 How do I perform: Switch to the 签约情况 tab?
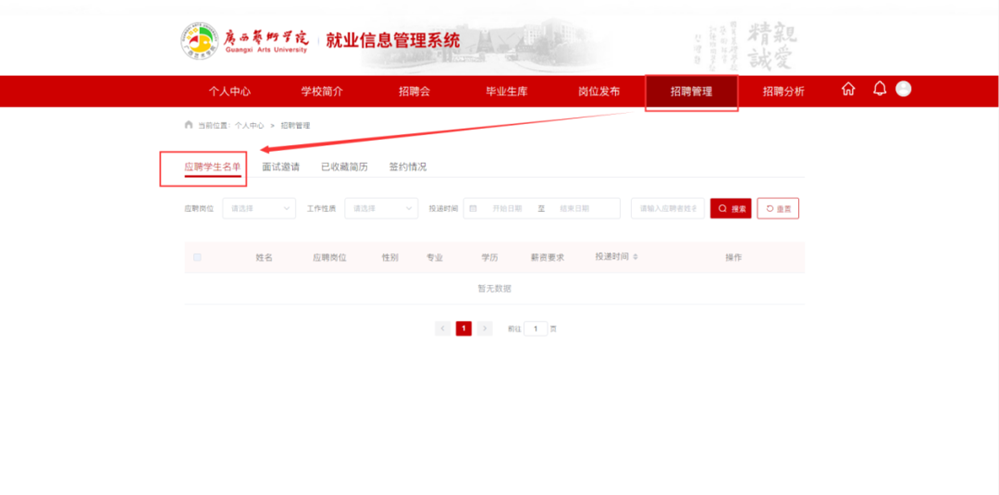(408, 167)
